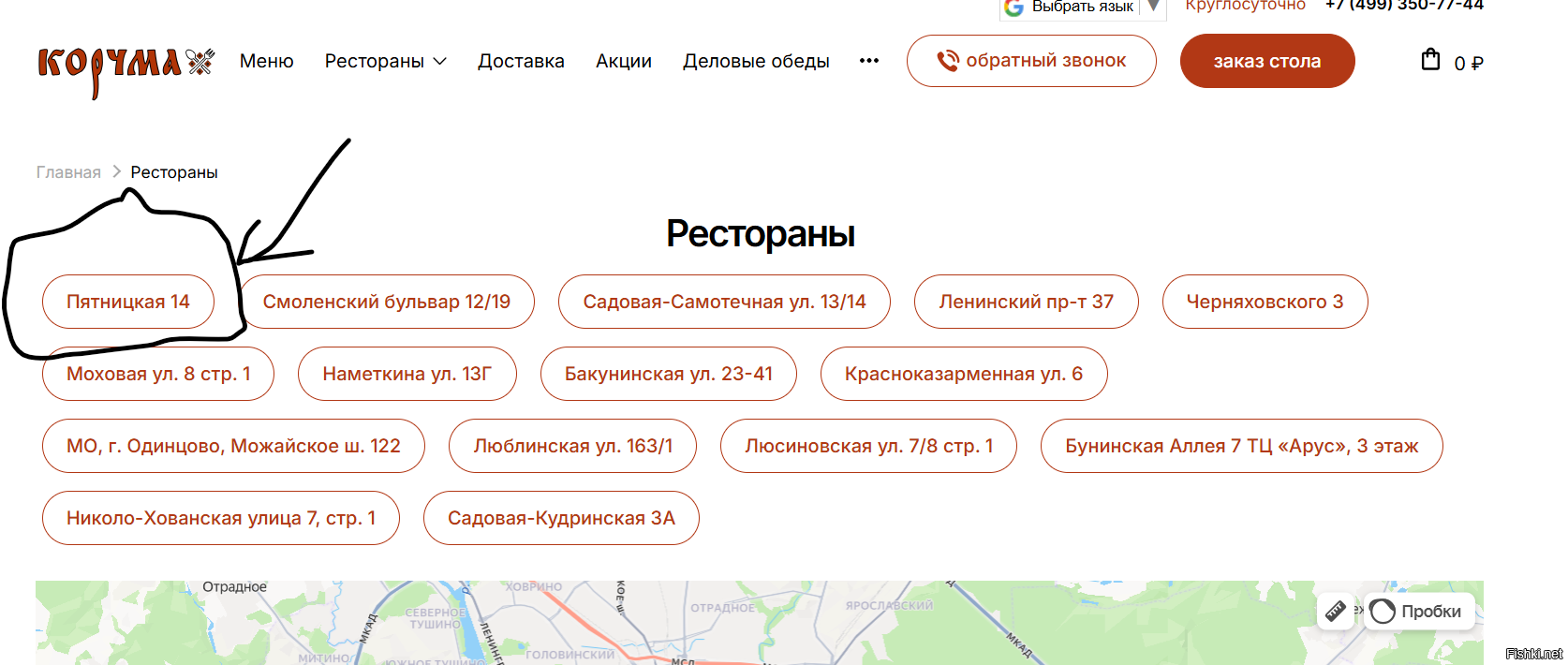Click the ruler measurement tool on map
The width and height of the screenshot is (1568, 665).
1336,612
